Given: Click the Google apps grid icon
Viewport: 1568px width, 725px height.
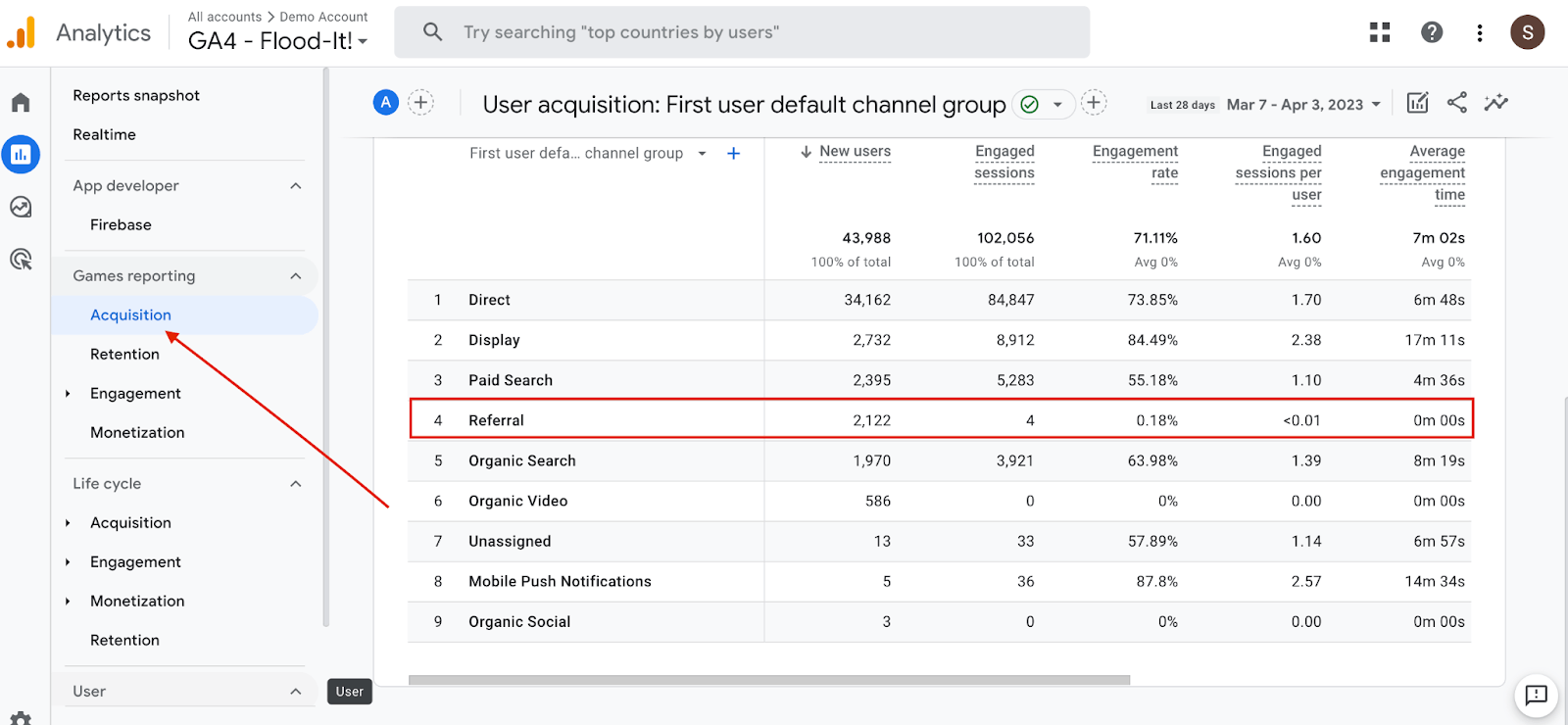Looking at the screenshot, I should (1380, 32).
